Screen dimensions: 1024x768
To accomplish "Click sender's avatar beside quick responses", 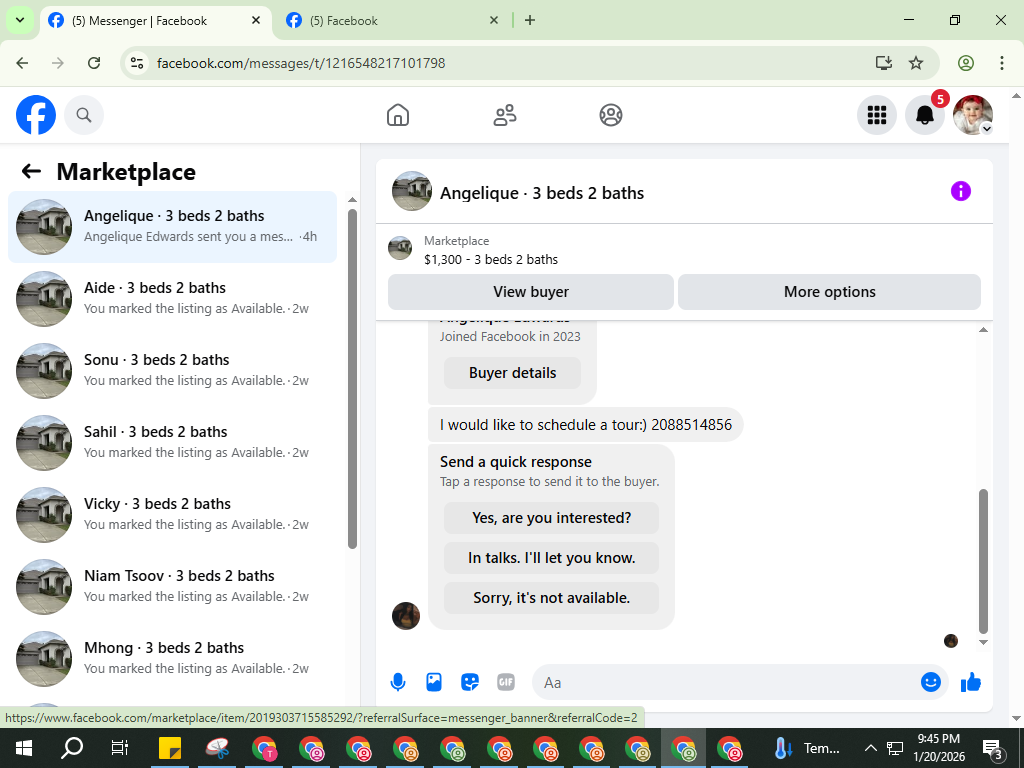I will click(406, 616).
